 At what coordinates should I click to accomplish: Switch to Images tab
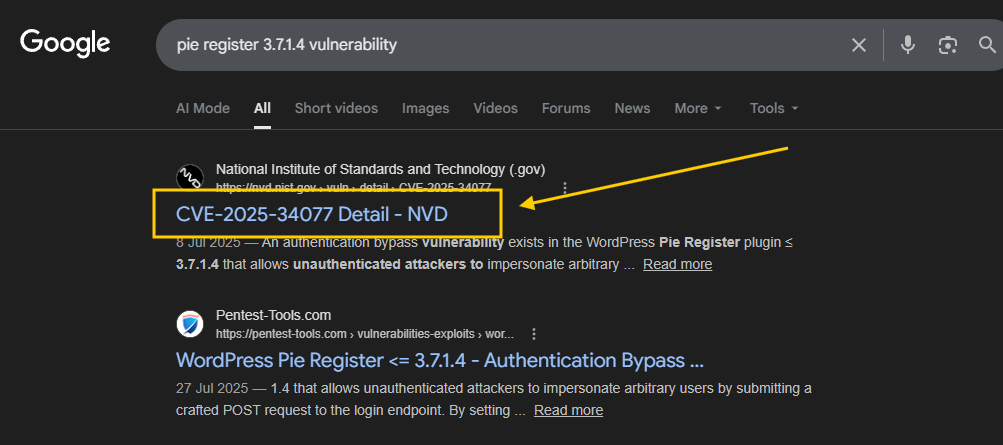point(425,108)
